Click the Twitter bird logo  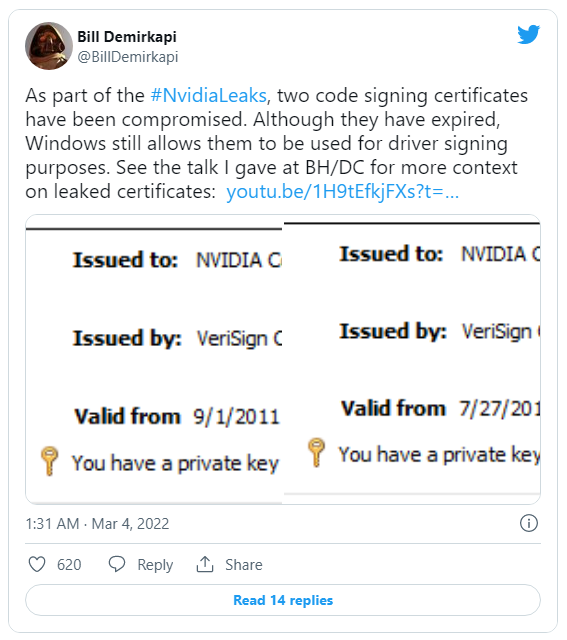pos(529,34)
